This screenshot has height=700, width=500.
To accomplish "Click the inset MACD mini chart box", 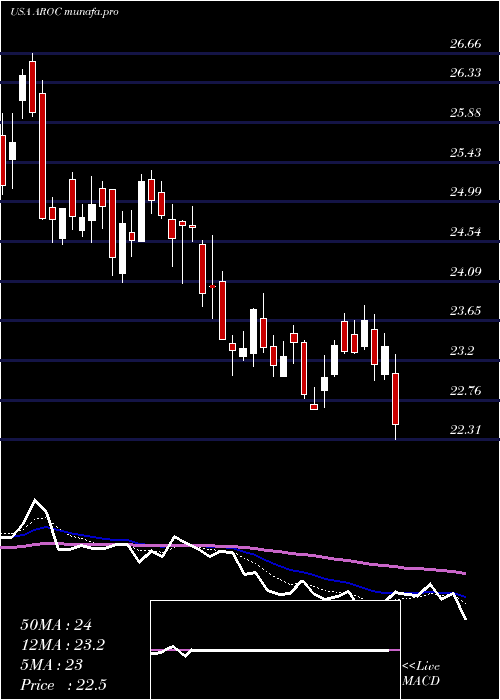I will [x=275, y=650].
